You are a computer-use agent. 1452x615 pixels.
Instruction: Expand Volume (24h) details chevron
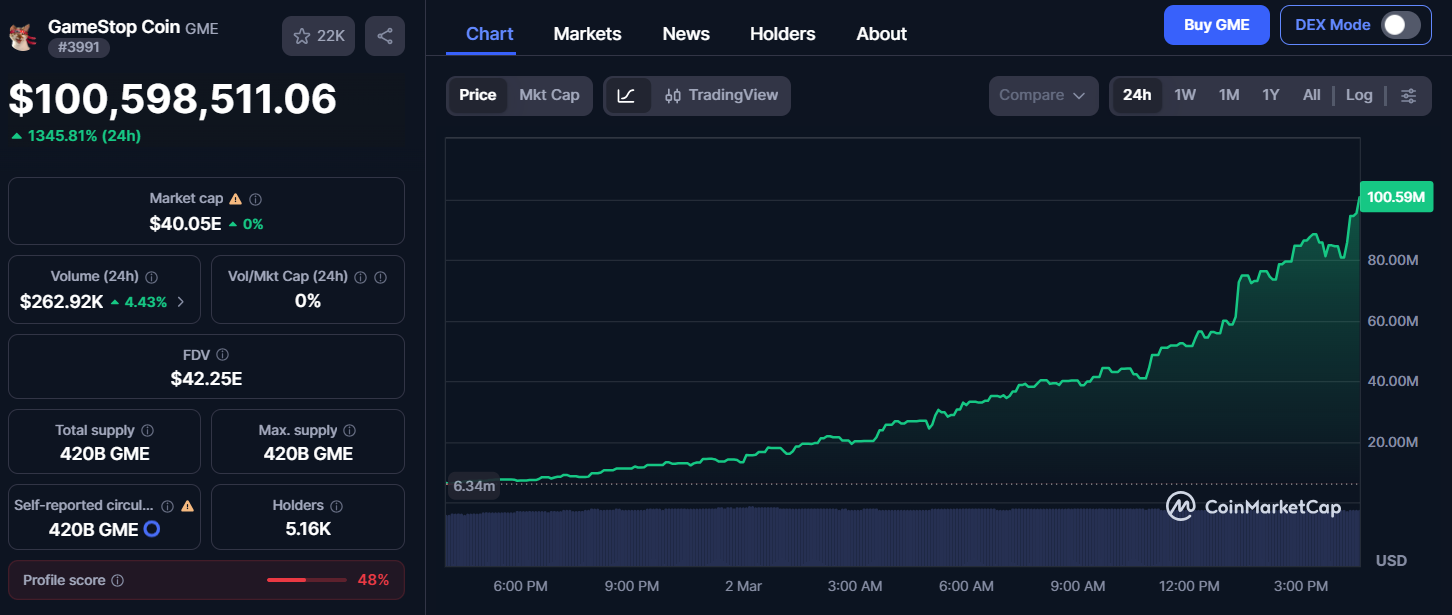[x=181, y=301]
